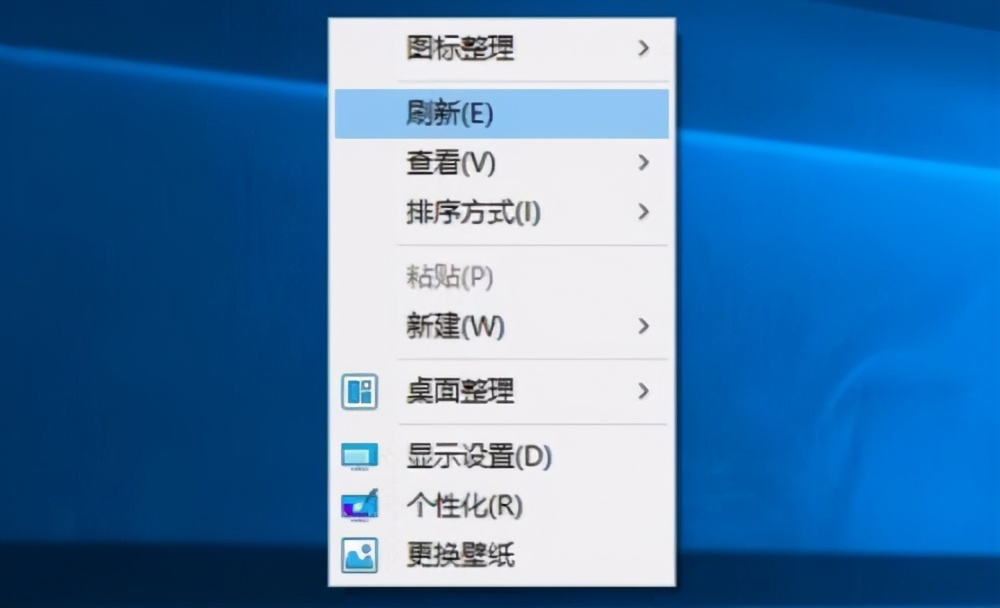Select 刷新 from the context menu
Screen dimensions: 1000x608
point(450,114)
